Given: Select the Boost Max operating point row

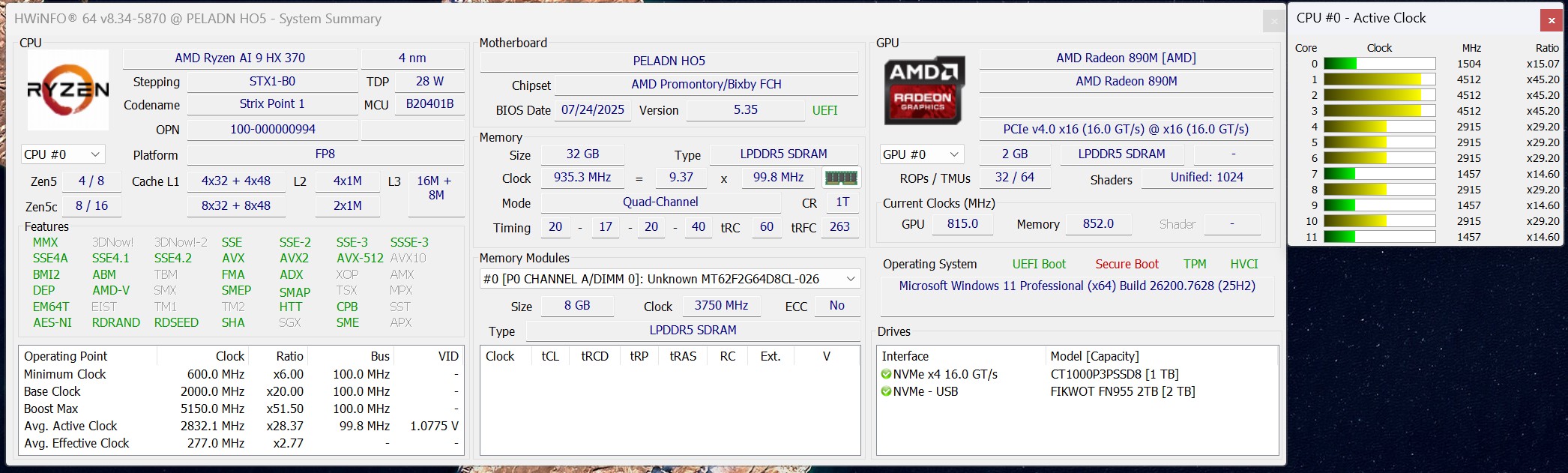Looking at the screenshot, I should coord(240,409).
